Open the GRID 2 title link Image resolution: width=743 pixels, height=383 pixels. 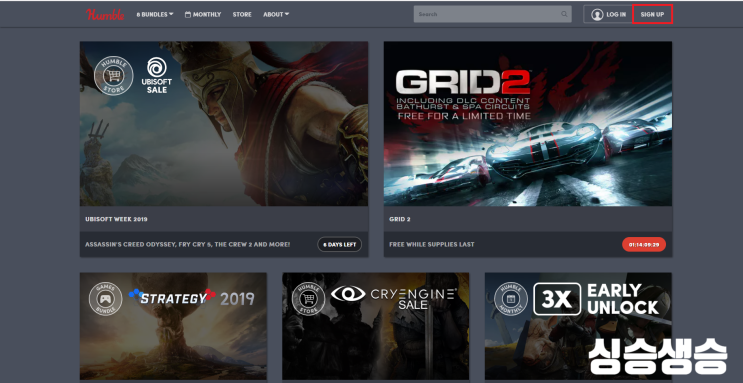[400, 219]
